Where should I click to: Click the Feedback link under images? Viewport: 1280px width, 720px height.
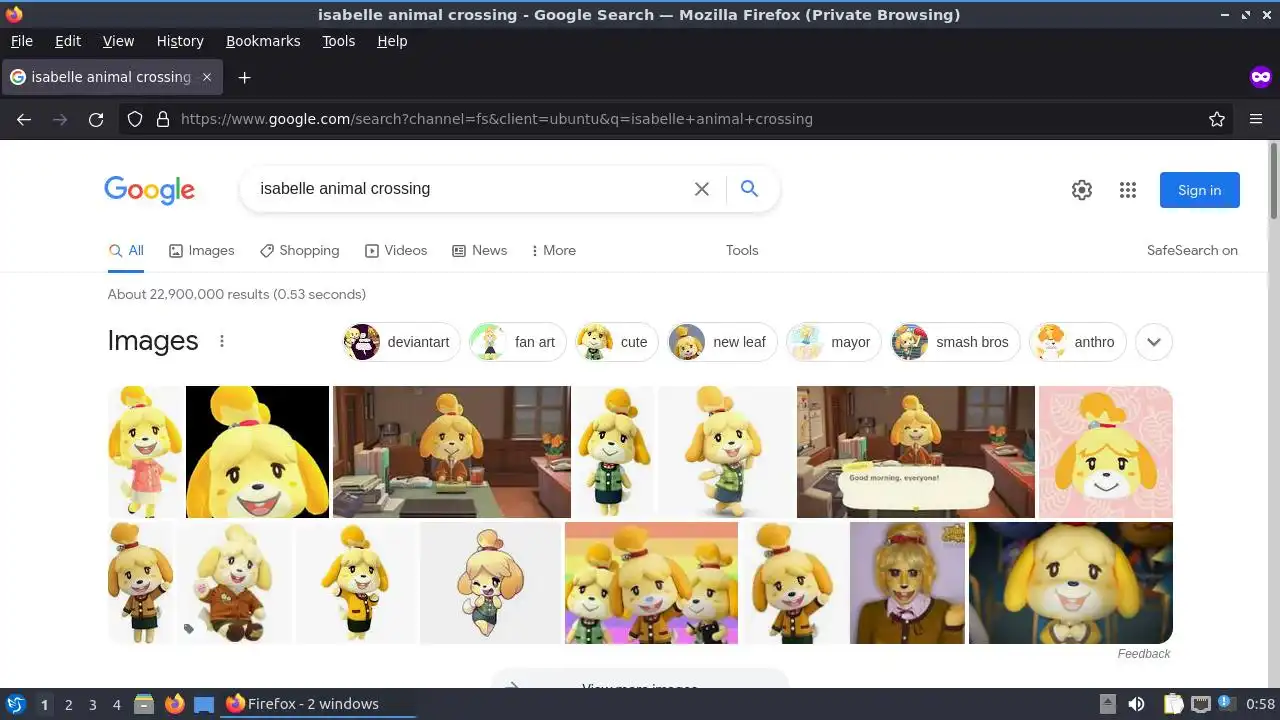(x=1144, y=654)
